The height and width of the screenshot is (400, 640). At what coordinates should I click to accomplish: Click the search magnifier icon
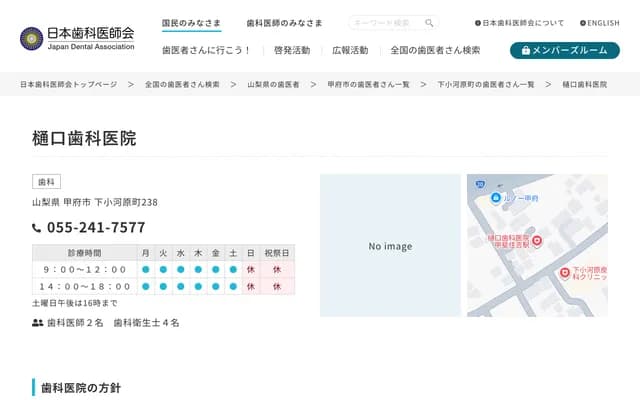(x=429, y=23)
